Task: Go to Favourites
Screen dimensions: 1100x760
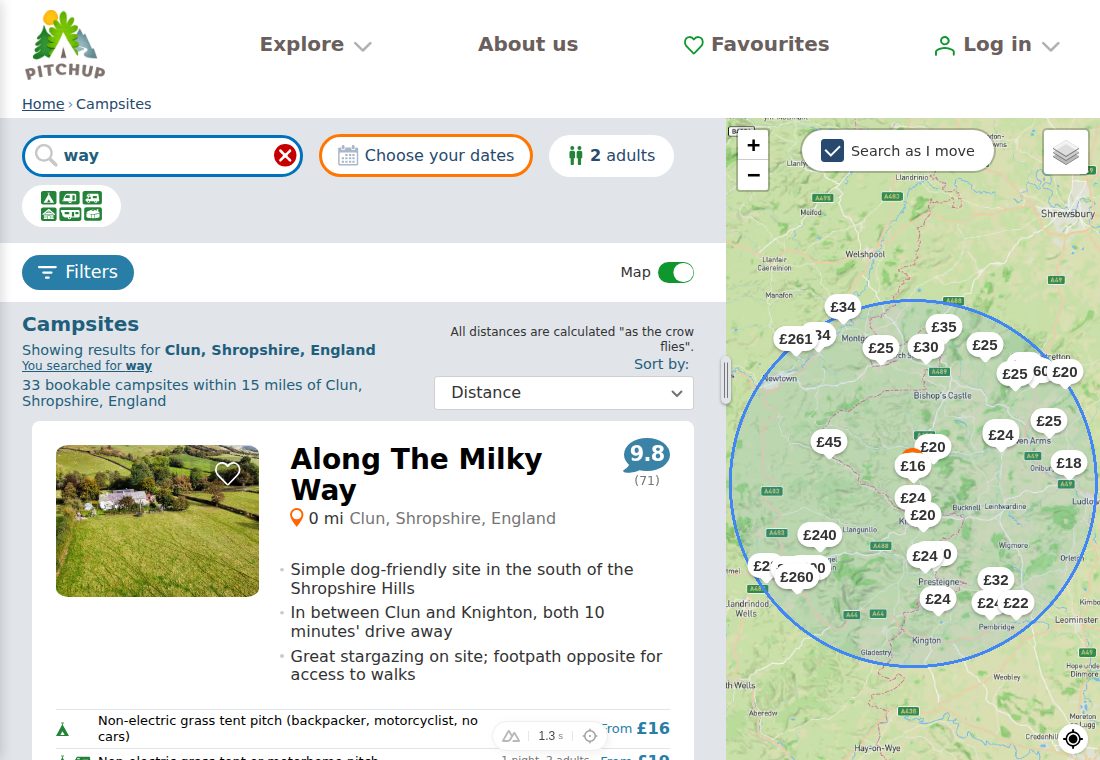Action: [756, 44]
